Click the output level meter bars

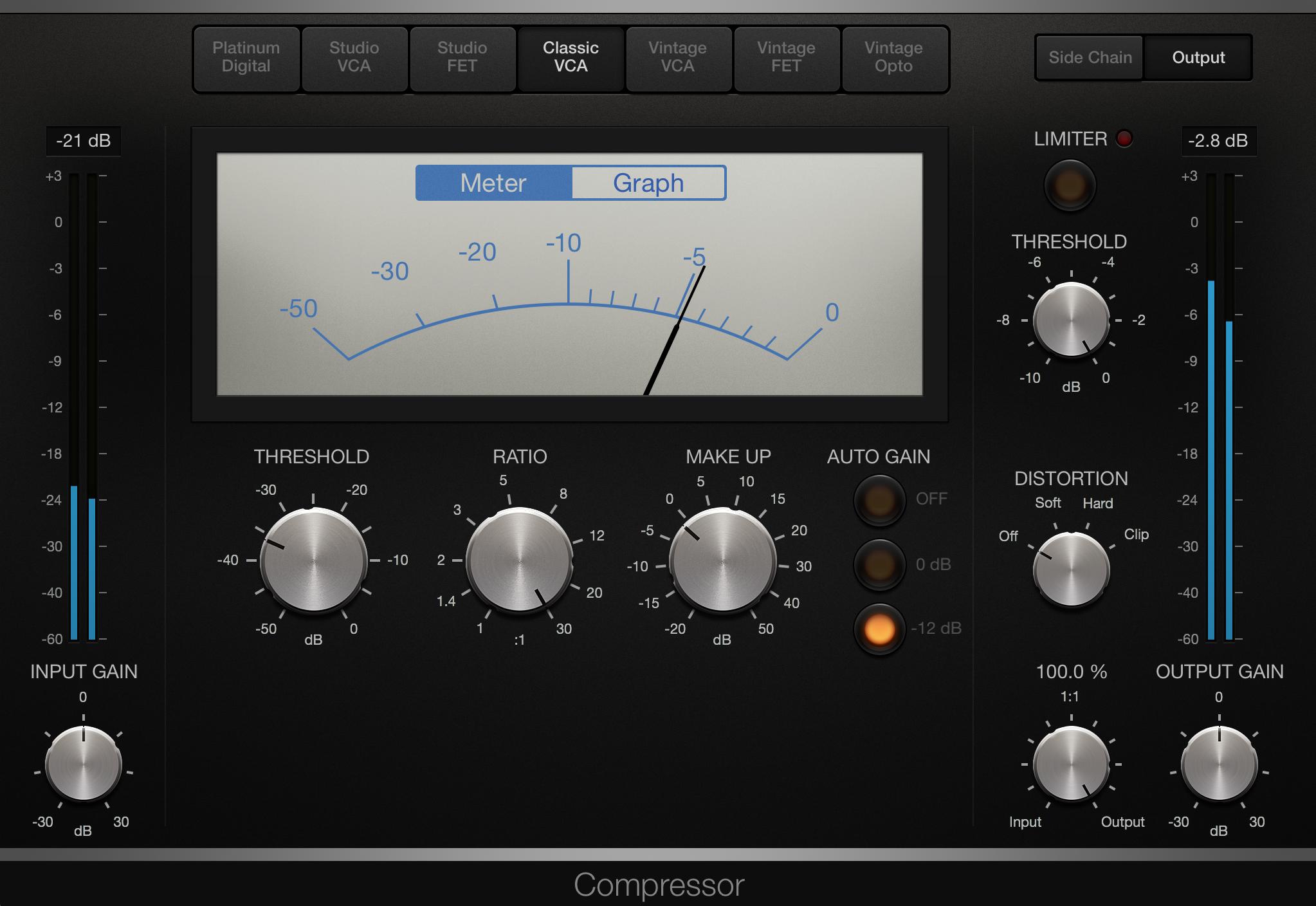pyautogui.click(x=1220, y=407)
